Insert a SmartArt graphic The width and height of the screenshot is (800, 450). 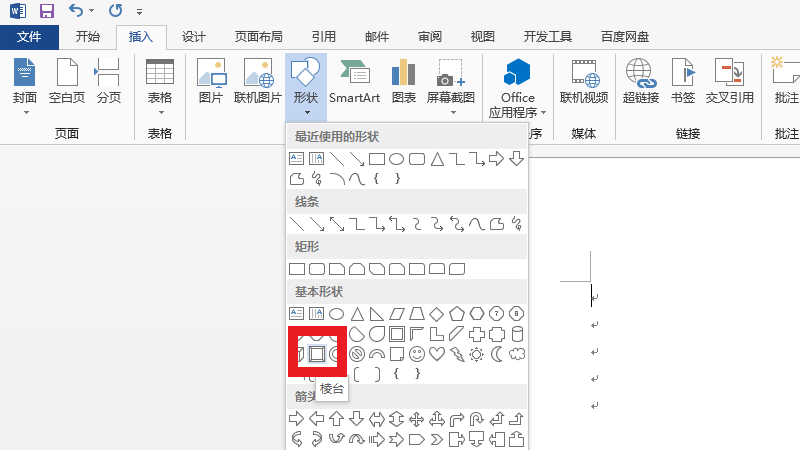[x=353, y=82]
